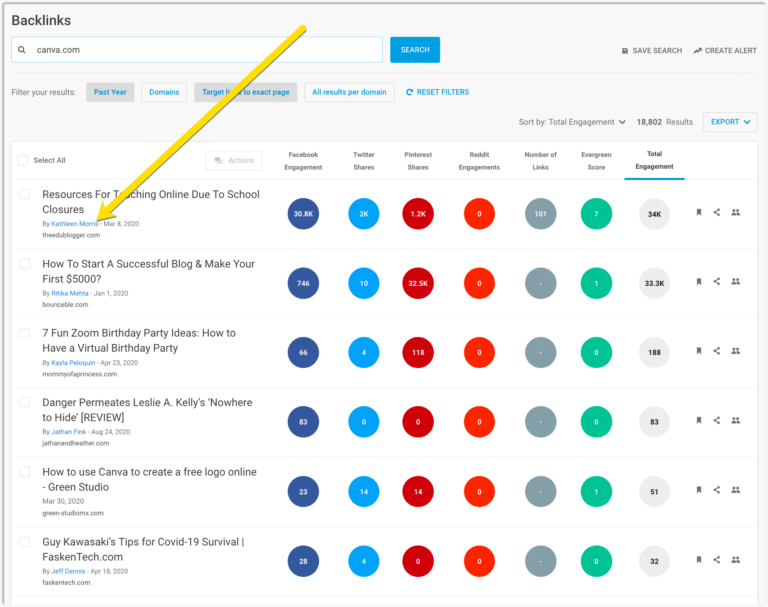Bookmark the How to use Canva logo article

(699, 490)
